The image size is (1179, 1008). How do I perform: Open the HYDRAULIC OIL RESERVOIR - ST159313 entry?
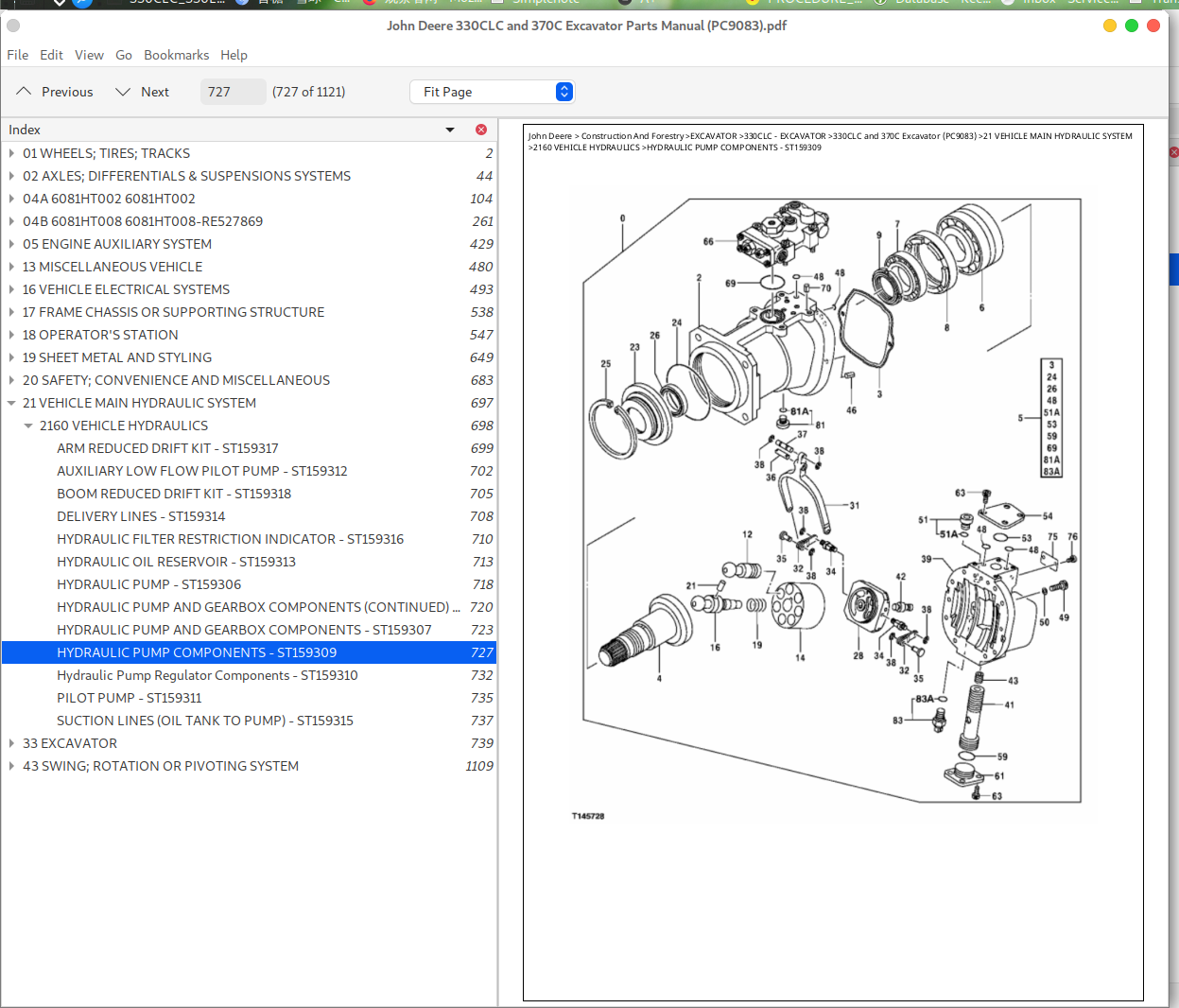pyautogui.click(x=176, y=562)
